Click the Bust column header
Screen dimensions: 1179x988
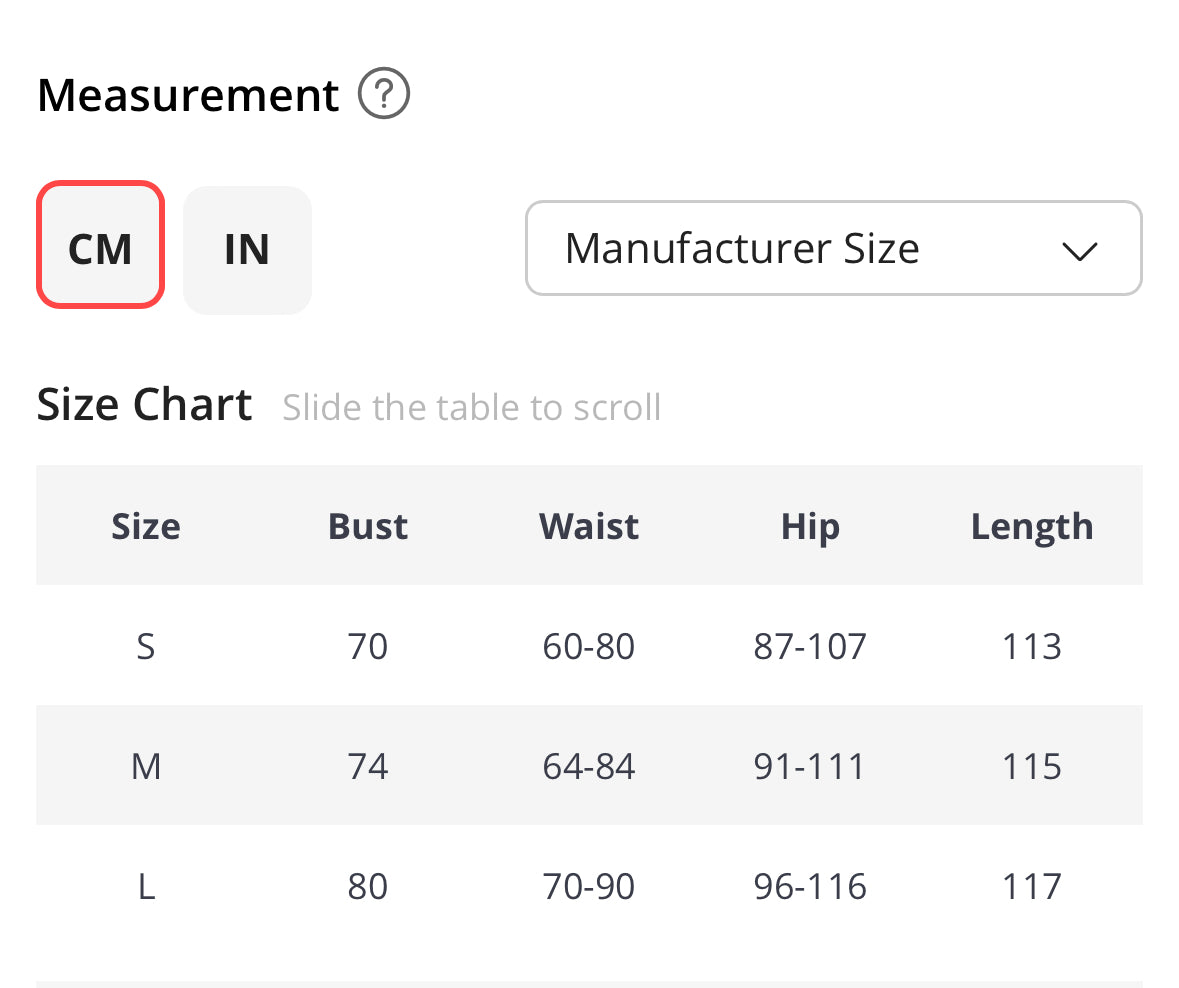[x=368, y=526]
